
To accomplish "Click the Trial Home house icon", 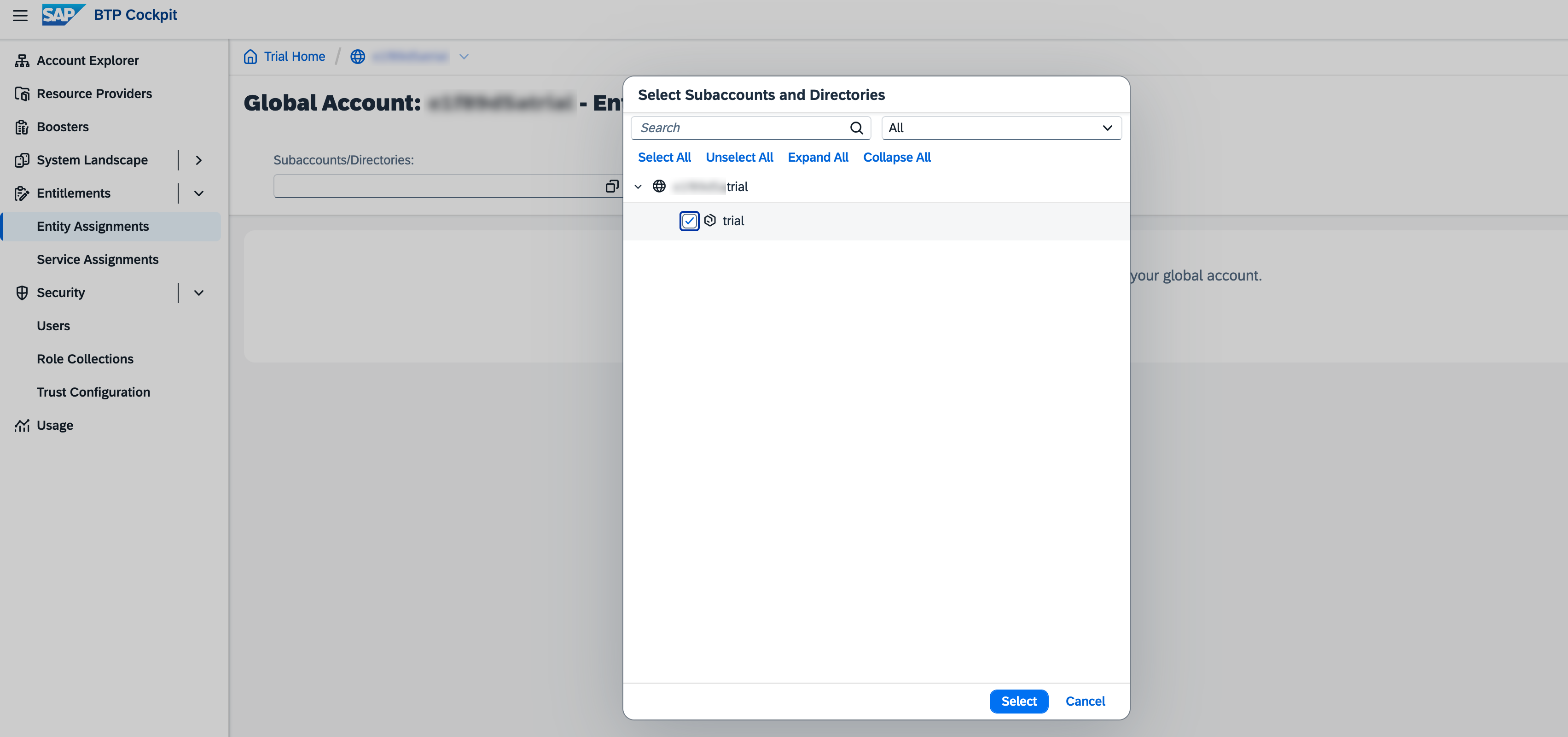I will pyautogui.click(x=250, y=57).
